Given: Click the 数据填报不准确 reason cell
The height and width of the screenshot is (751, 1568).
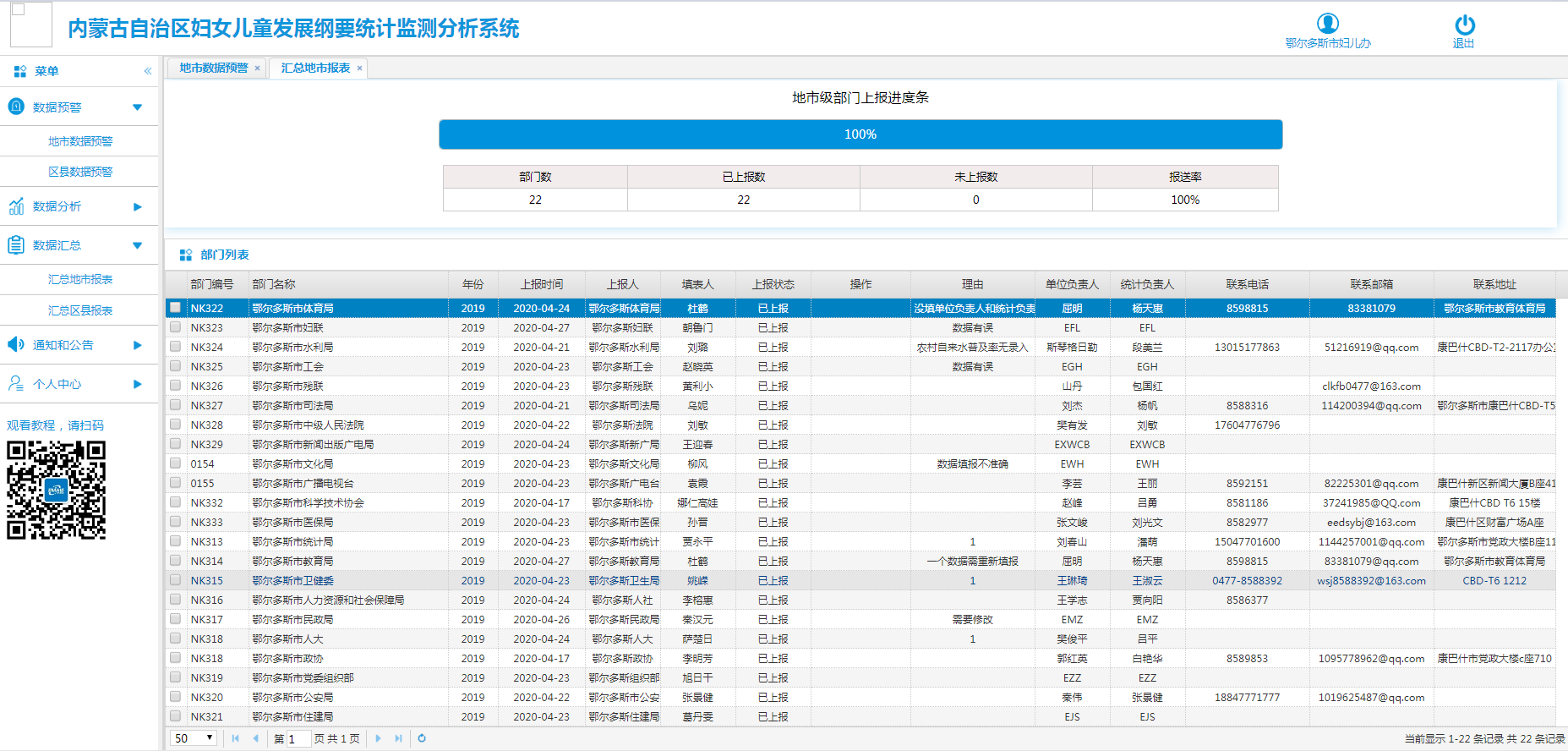Looking at the screenshot, I should pyautogui.click(x=972, y=463).
